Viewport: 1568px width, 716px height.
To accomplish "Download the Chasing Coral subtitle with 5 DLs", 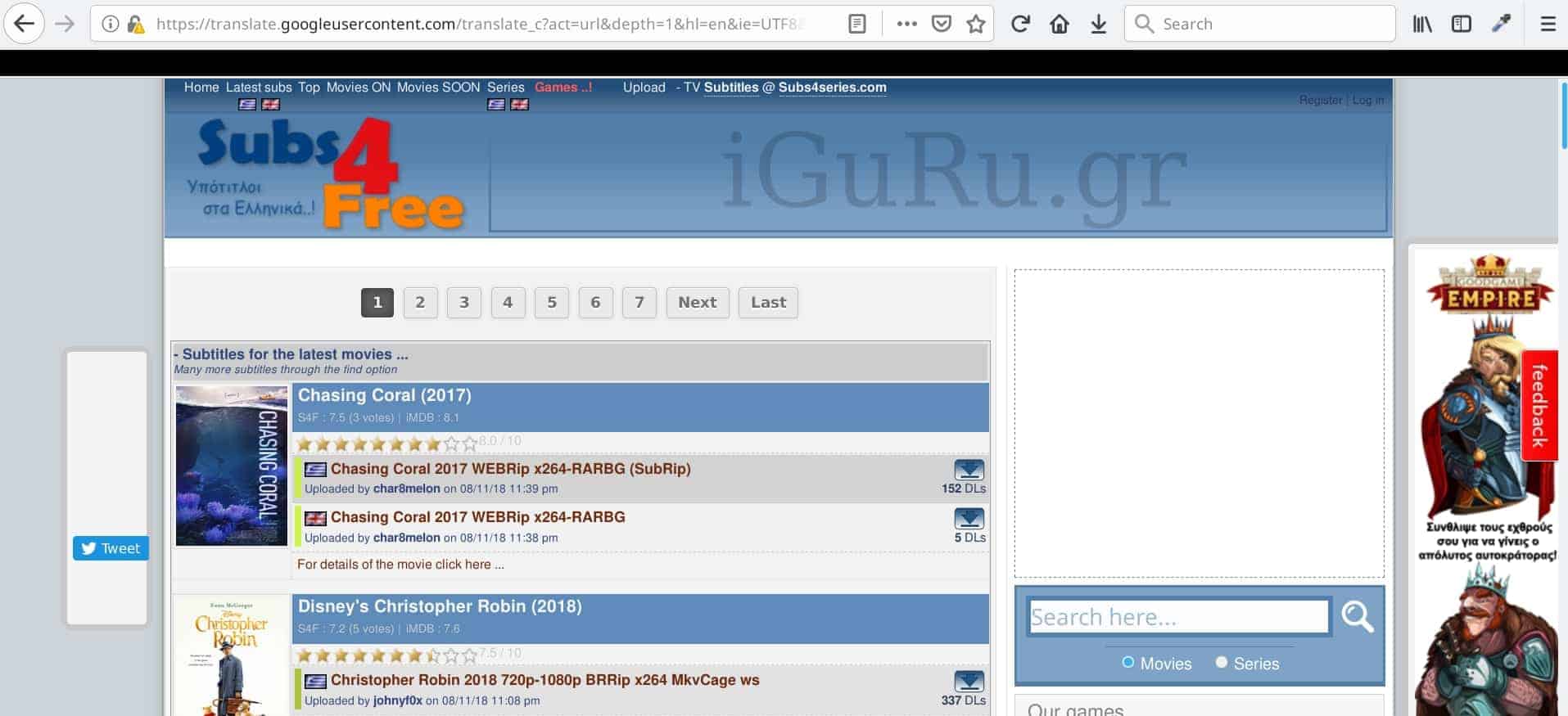I will [x=969, y=519].
